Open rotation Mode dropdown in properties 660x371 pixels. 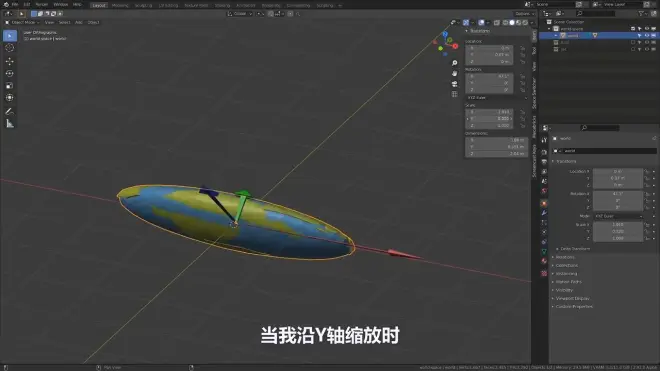click(618, 216)
